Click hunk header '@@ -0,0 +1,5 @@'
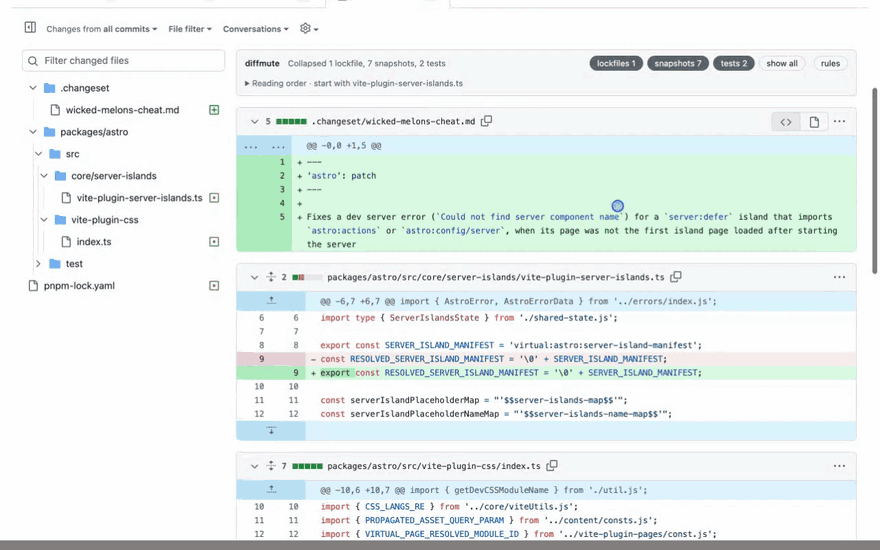The height and width of the screenshot is (550, 880). coord(343,145)
